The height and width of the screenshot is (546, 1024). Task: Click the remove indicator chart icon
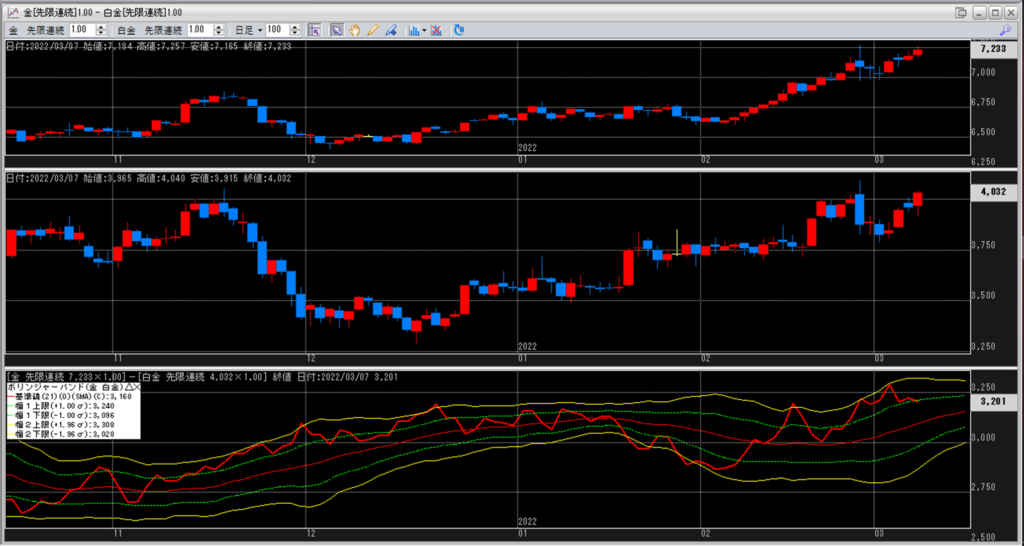tap(437, 30)
